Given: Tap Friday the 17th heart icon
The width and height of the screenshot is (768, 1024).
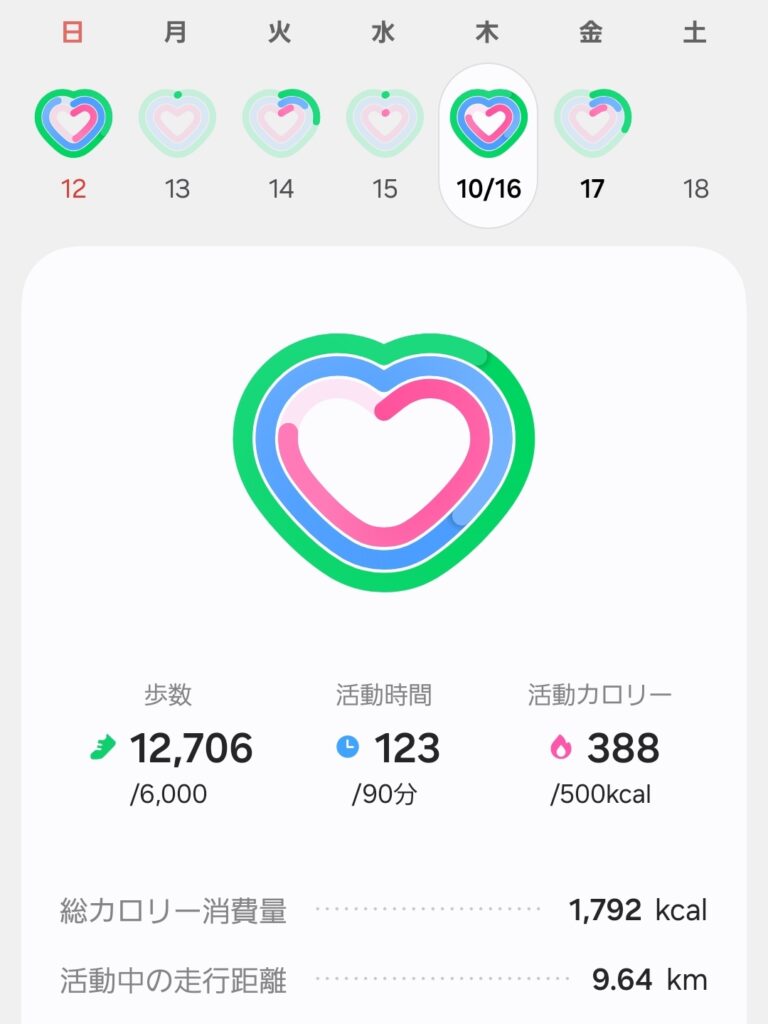Looking at the screenshot, I should pos(592,122).
